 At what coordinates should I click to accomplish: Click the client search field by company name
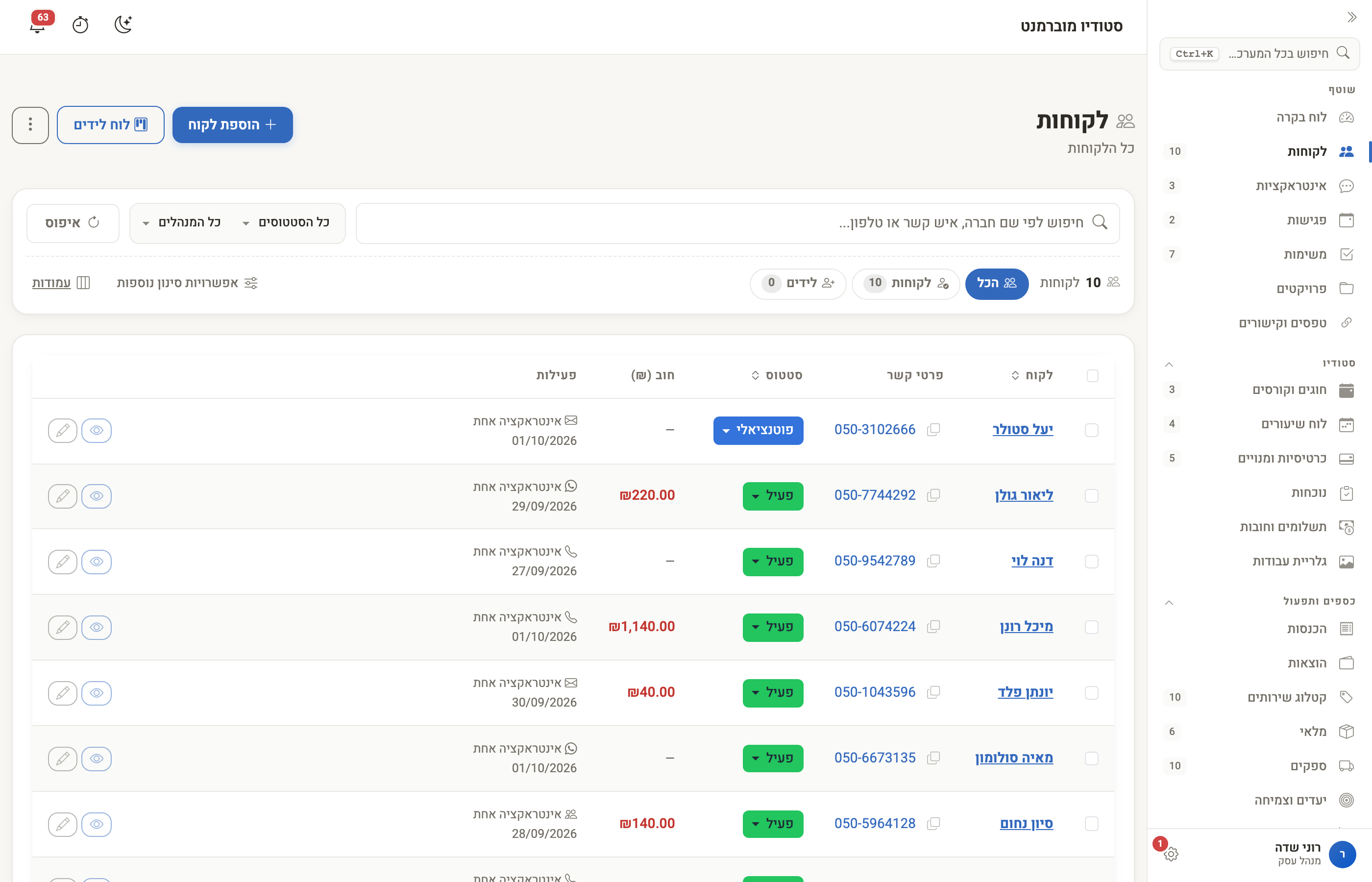[x=737, y=223]
